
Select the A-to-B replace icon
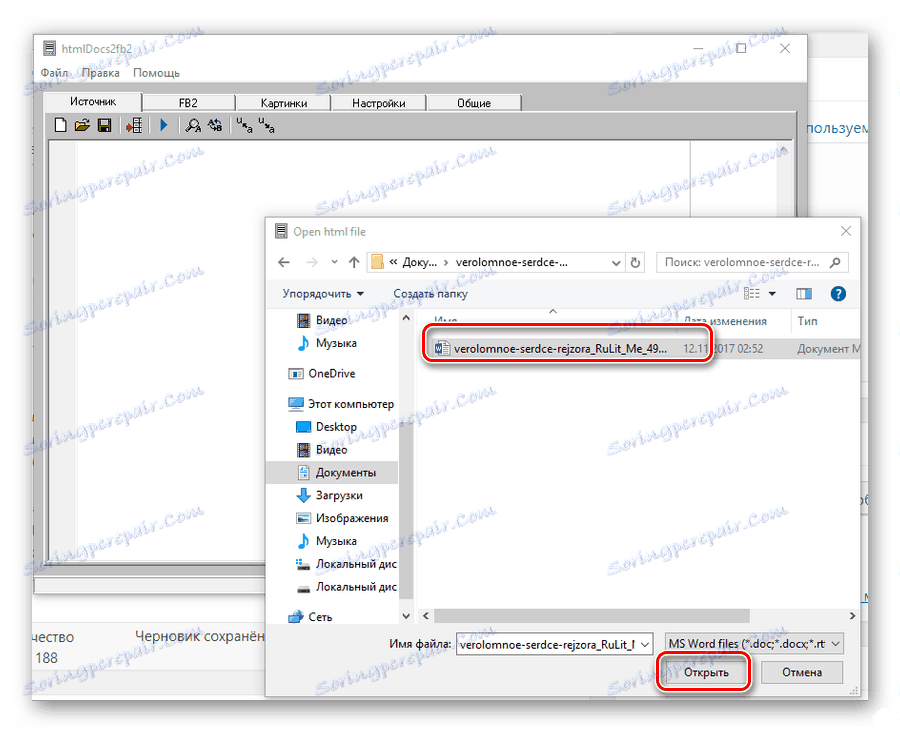pos(215,124)
